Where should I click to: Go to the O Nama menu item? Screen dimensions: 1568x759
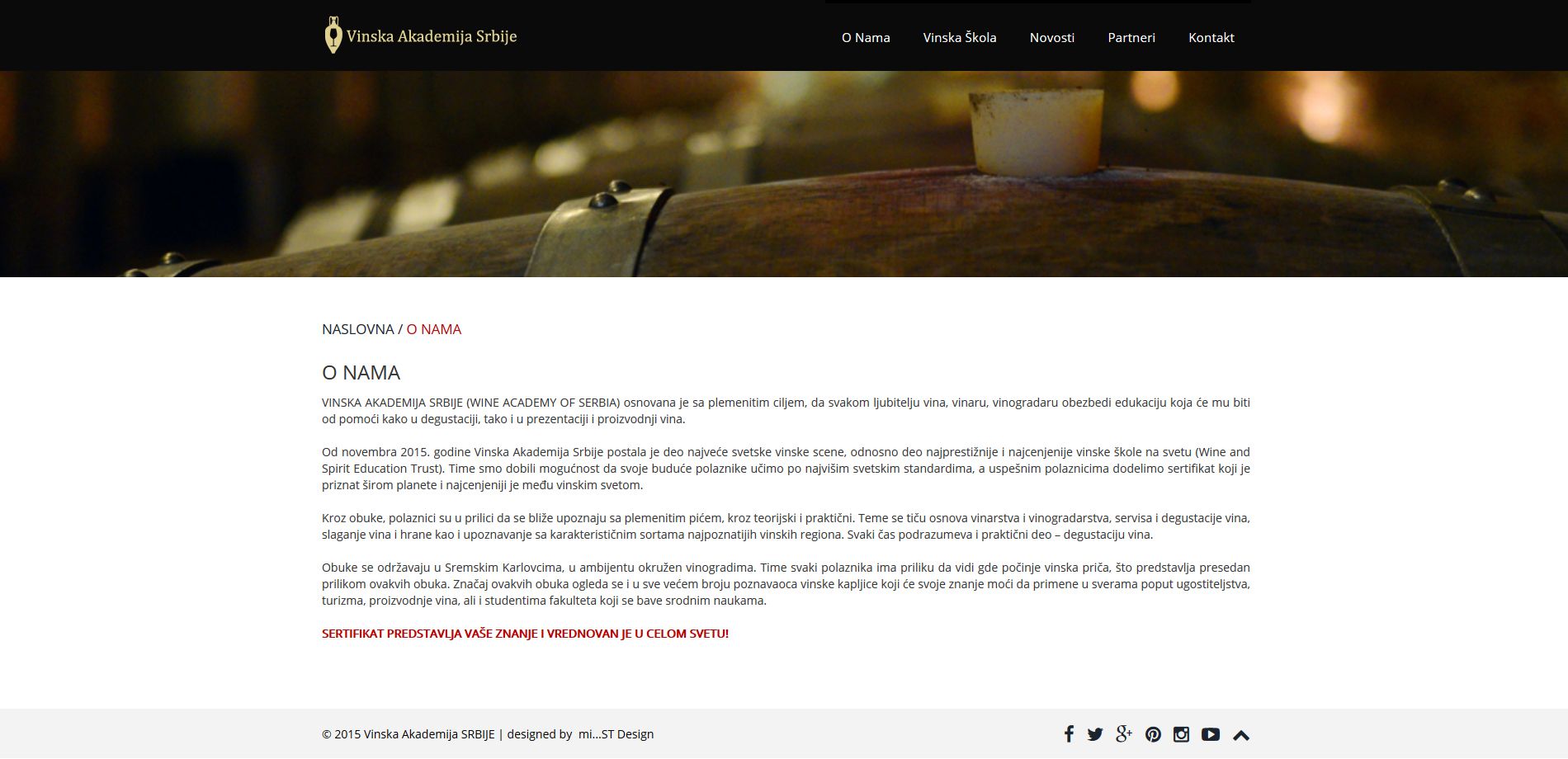click(866, 37)
